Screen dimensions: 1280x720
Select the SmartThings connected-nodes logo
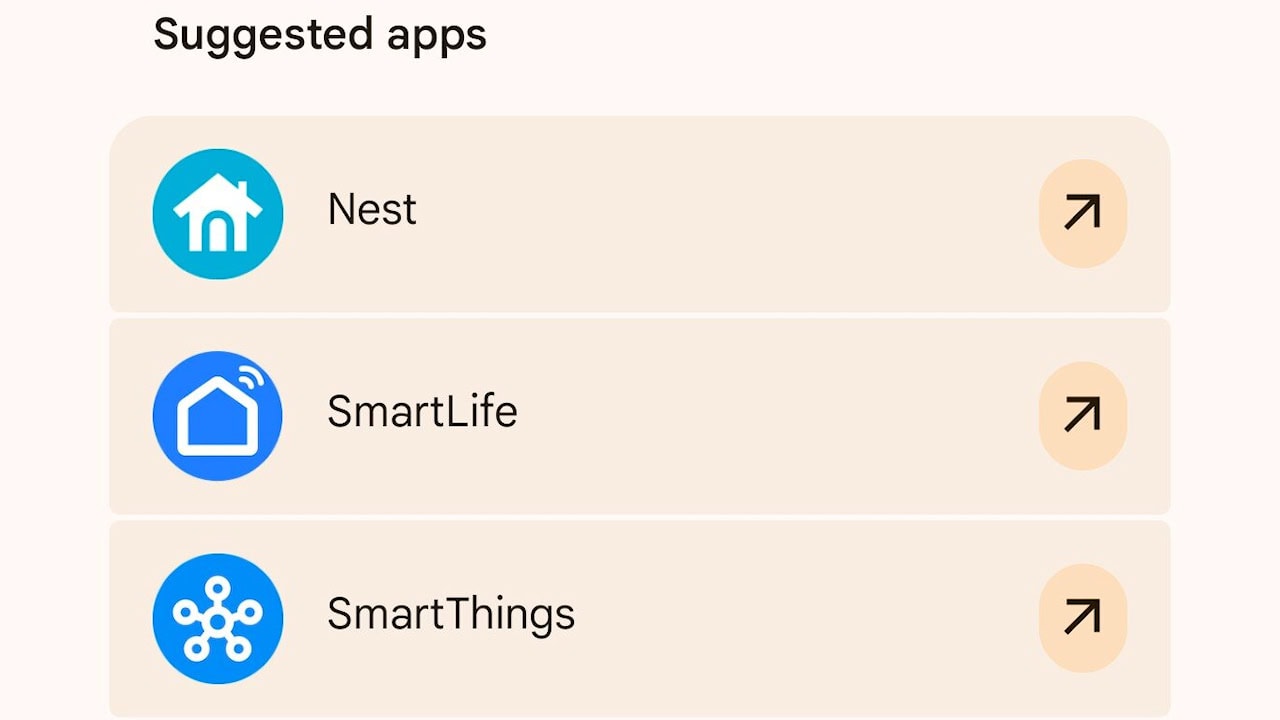click(218, 618)
